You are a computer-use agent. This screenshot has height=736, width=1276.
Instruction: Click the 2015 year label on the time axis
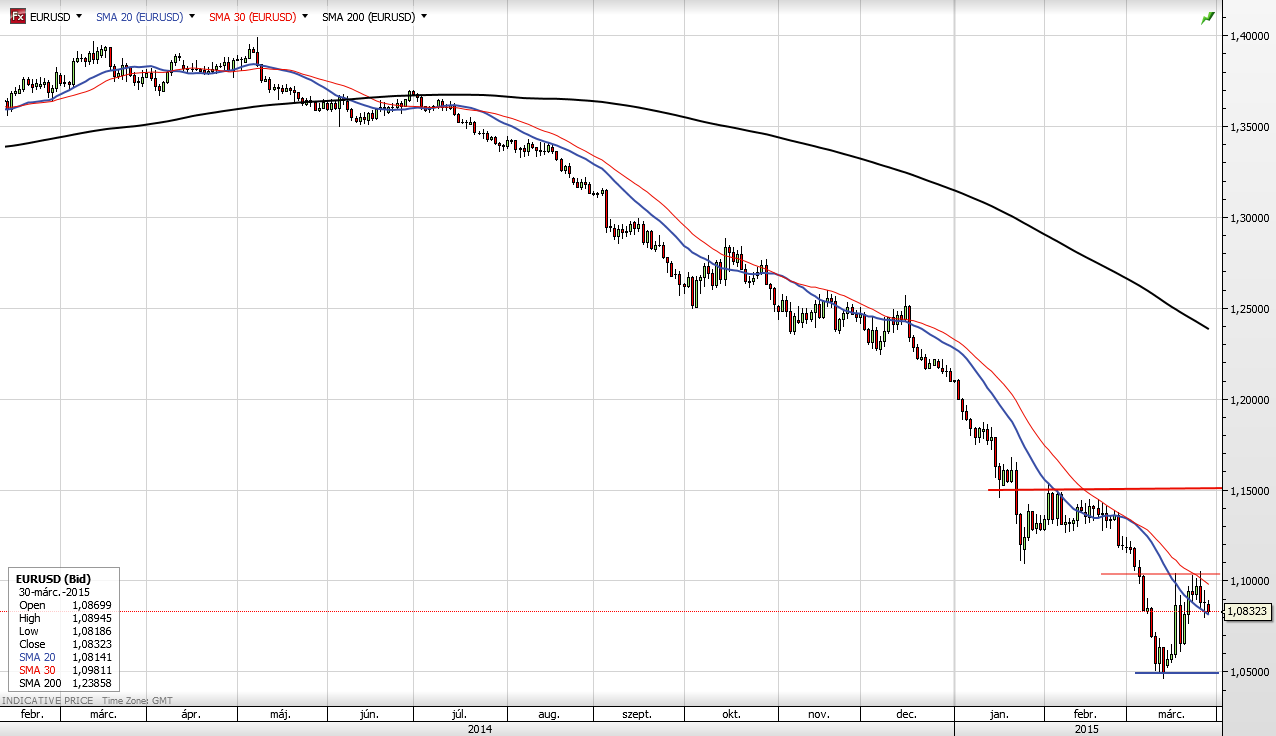click(1085, 729)
